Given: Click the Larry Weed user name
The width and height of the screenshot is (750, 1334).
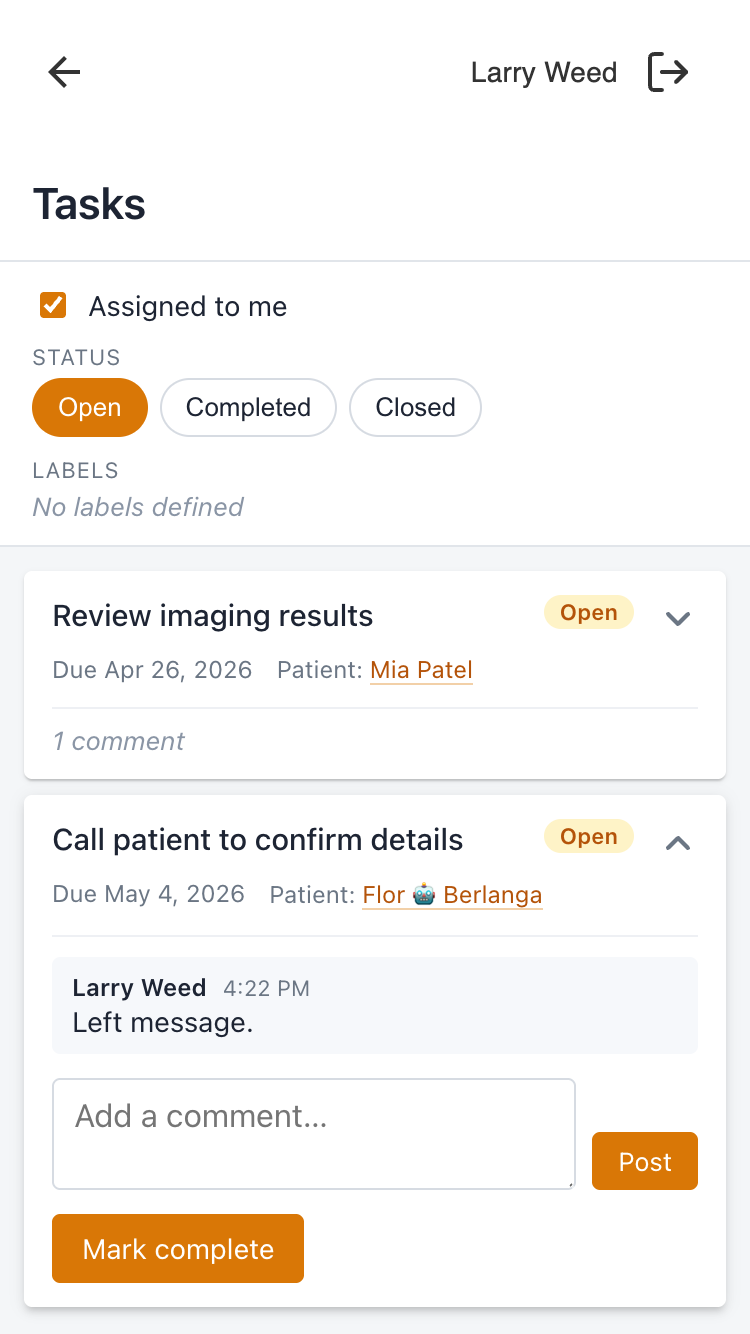Looking at the screenshot, I should pyautogui.click(x=543, y=73).
